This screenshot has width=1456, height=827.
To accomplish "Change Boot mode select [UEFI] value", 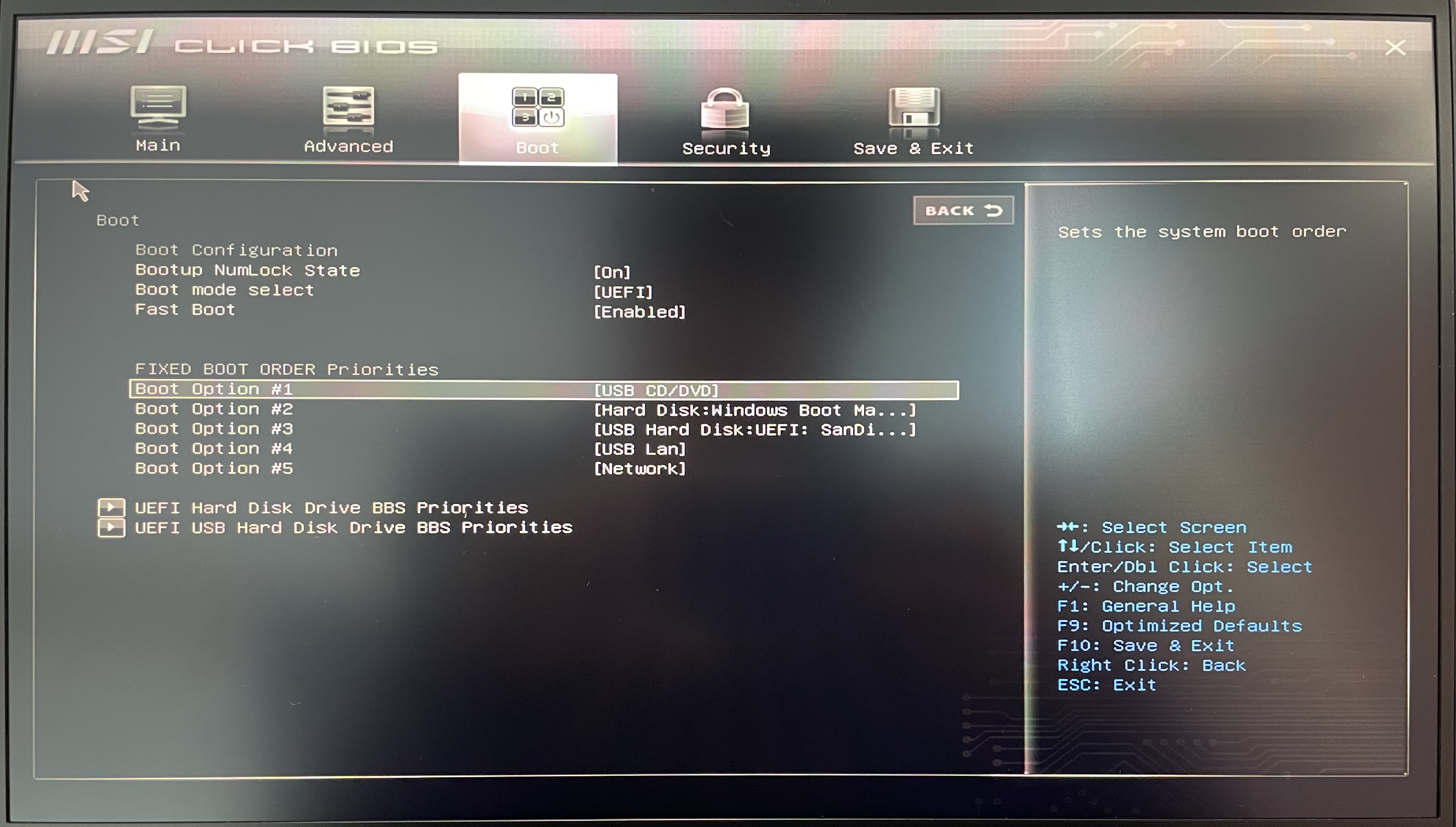I will pyautogui.click(x=623, y=292).
